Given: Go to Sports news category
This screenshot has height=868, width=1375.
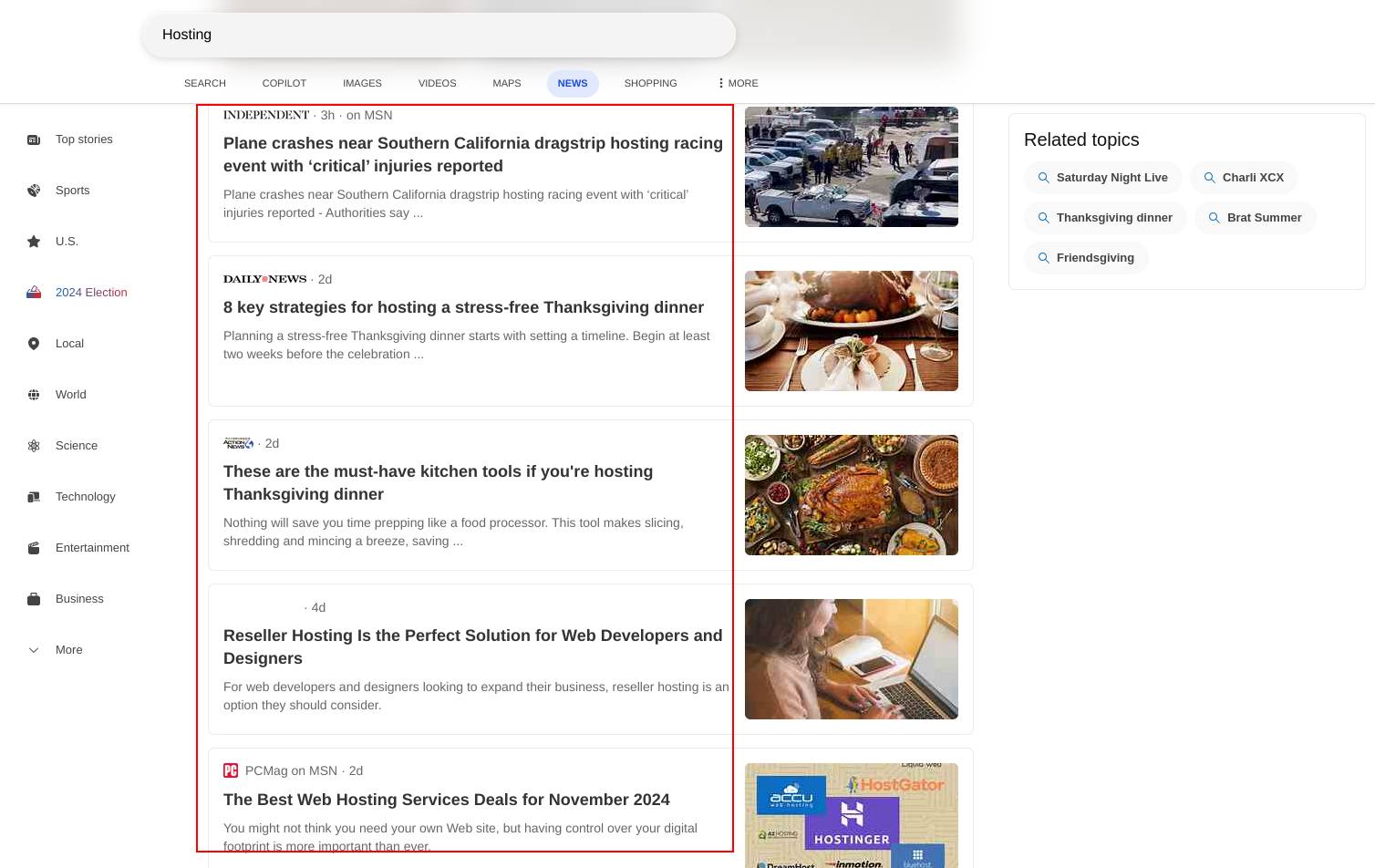Looking at the screenshot, I should point(73,191).
